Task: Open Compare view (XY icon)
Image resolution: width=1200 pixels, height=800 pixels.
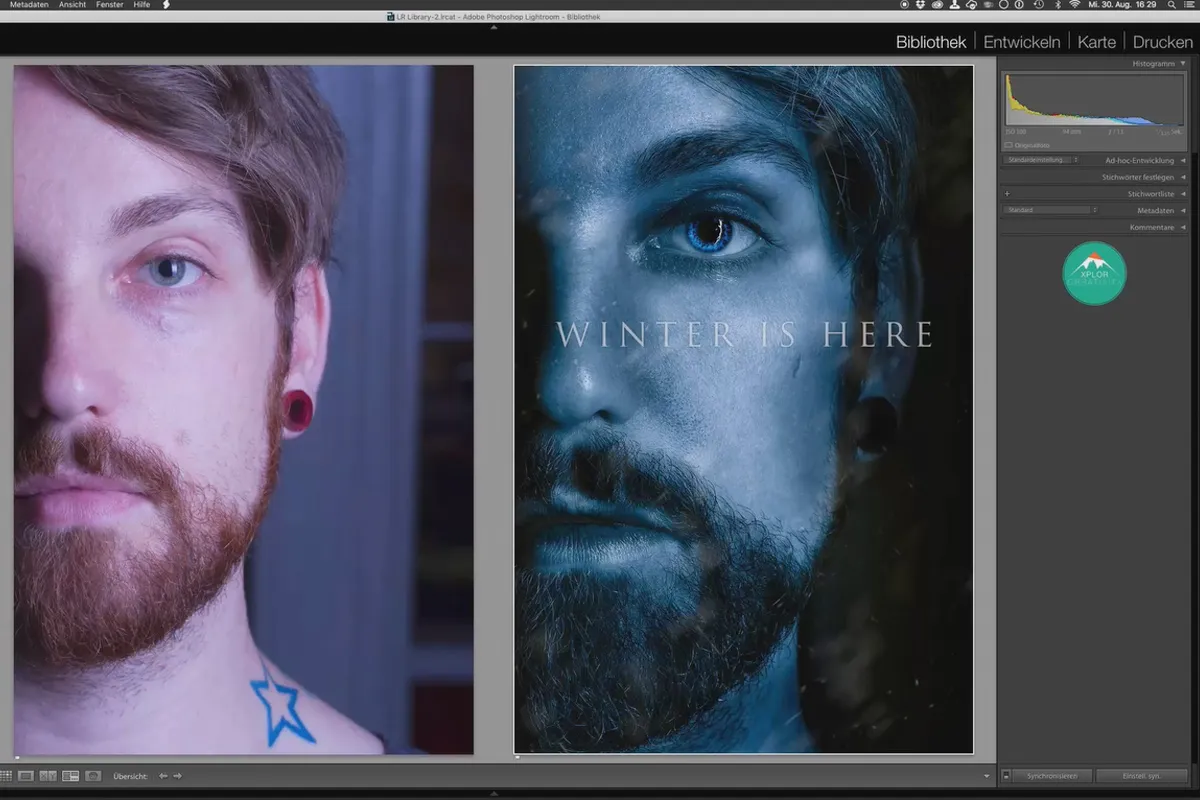Action: click(47, 775)
